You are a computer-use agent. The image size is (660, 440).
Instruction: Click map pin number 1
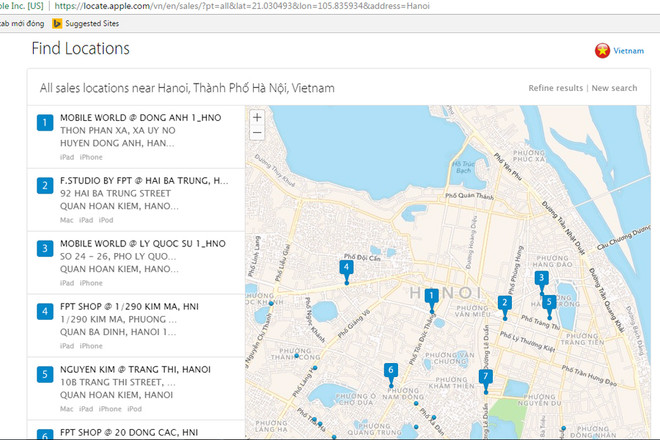click(x=431, y=295)
